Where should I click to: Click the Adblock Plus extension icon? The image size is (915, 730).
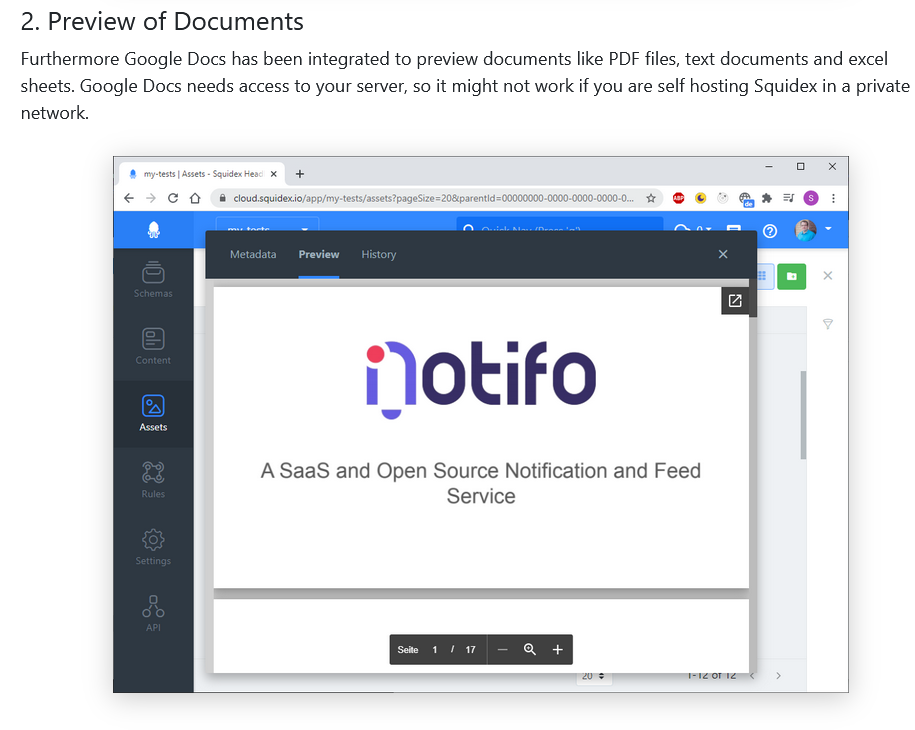[678, 198]
